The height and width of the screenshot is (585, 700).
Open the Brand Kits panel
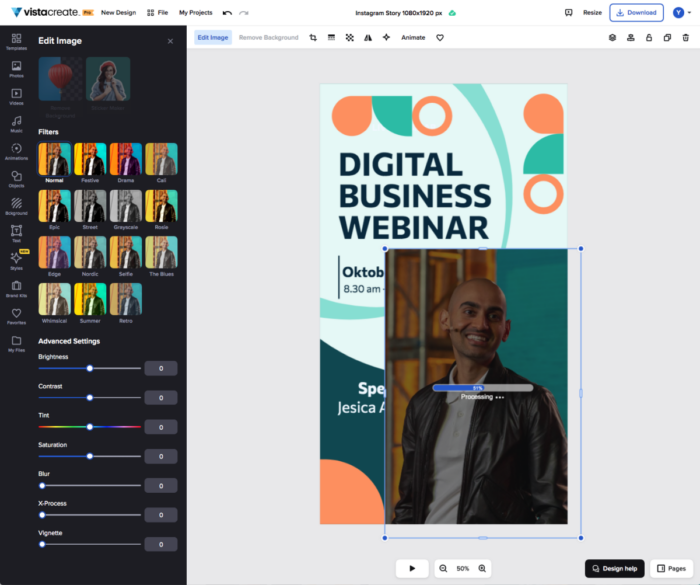[16, 287]
